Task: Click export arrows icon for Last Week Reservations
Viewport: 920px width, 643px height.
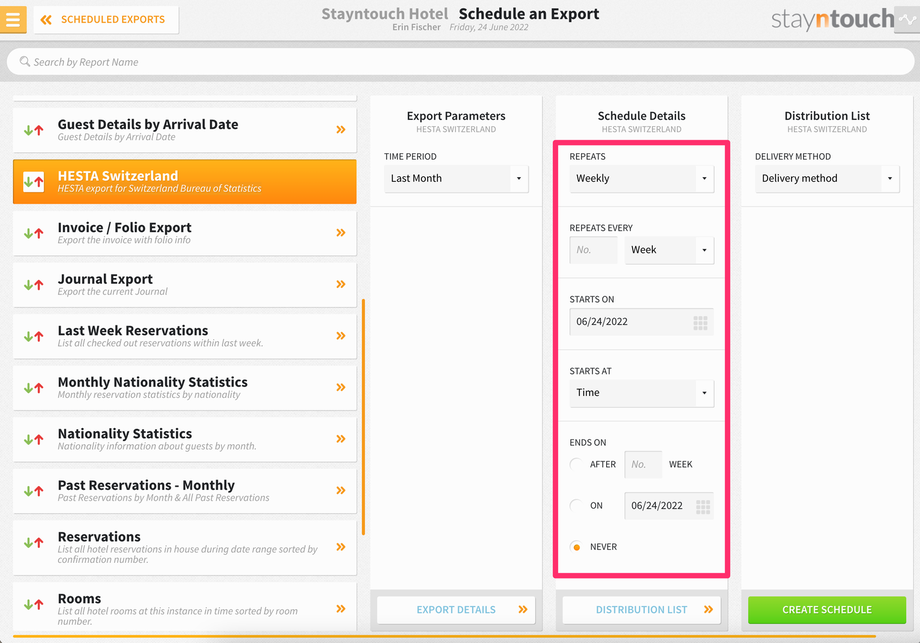Action: pos(34,337)
